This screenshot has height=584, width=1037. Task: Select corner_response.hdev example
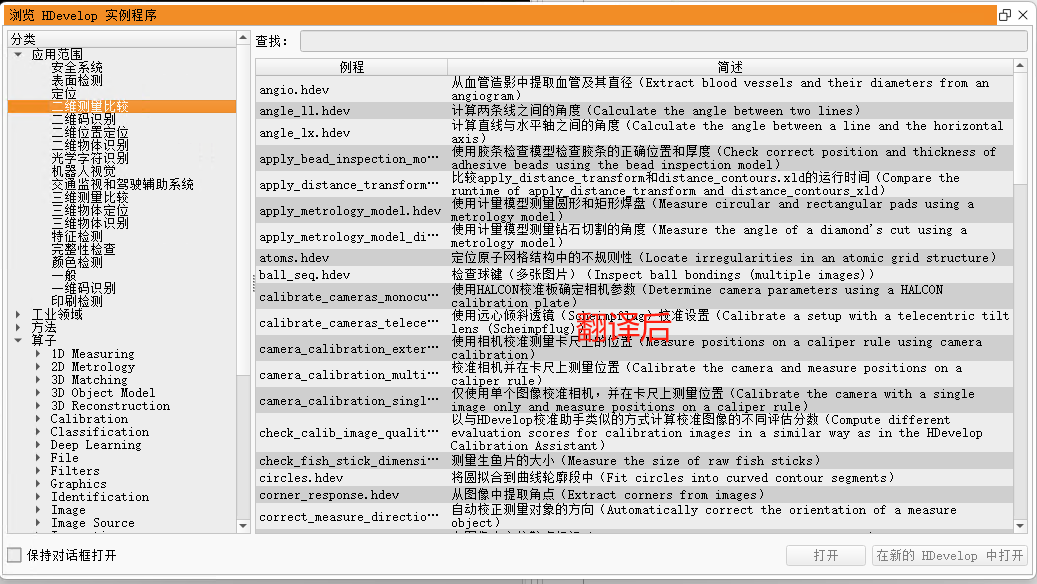click(x=329, y=495)
